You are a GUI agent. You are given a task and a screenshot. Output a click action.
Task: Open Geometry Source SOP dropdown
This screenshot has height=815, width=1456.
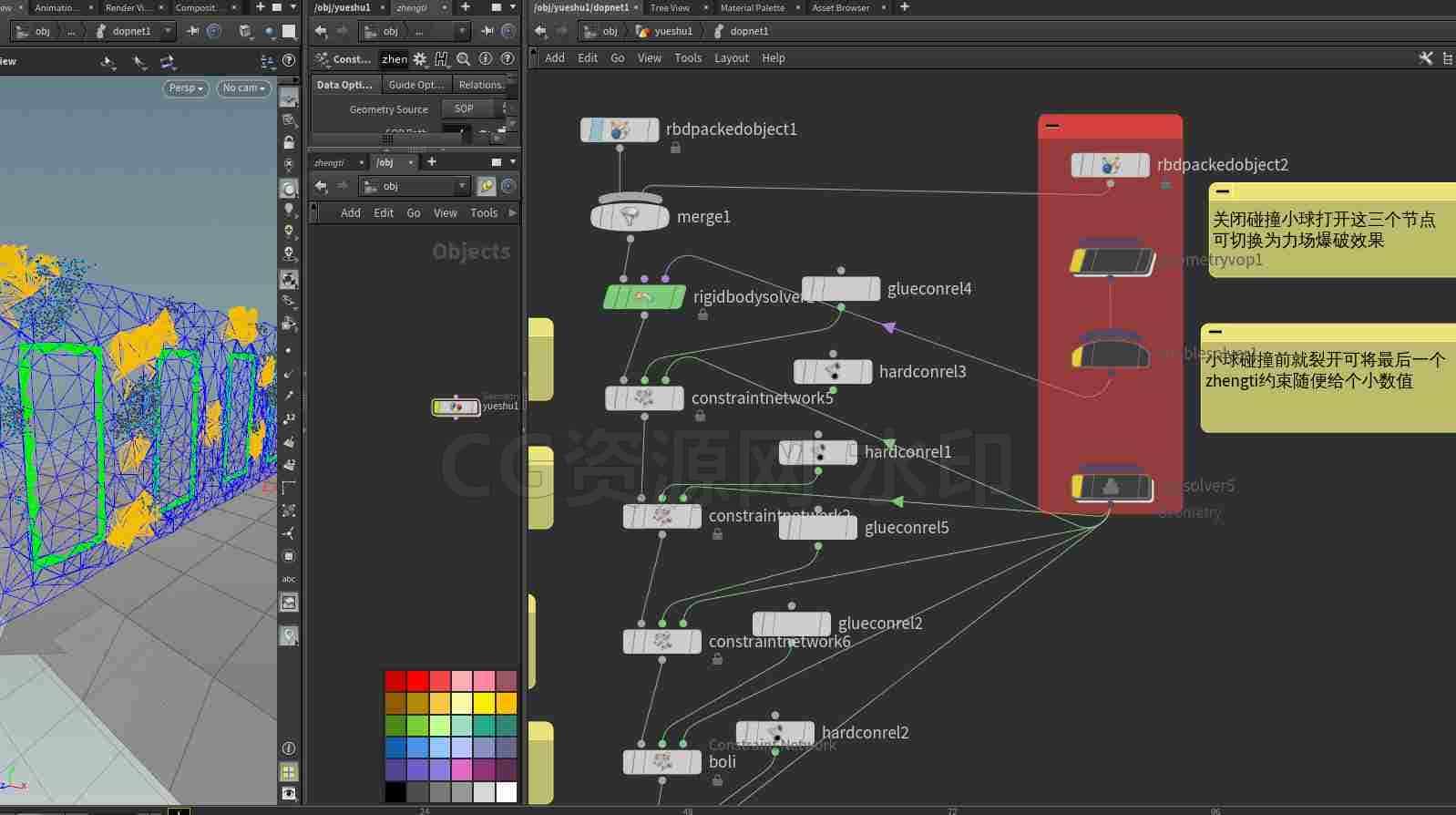tap(471, 108)
